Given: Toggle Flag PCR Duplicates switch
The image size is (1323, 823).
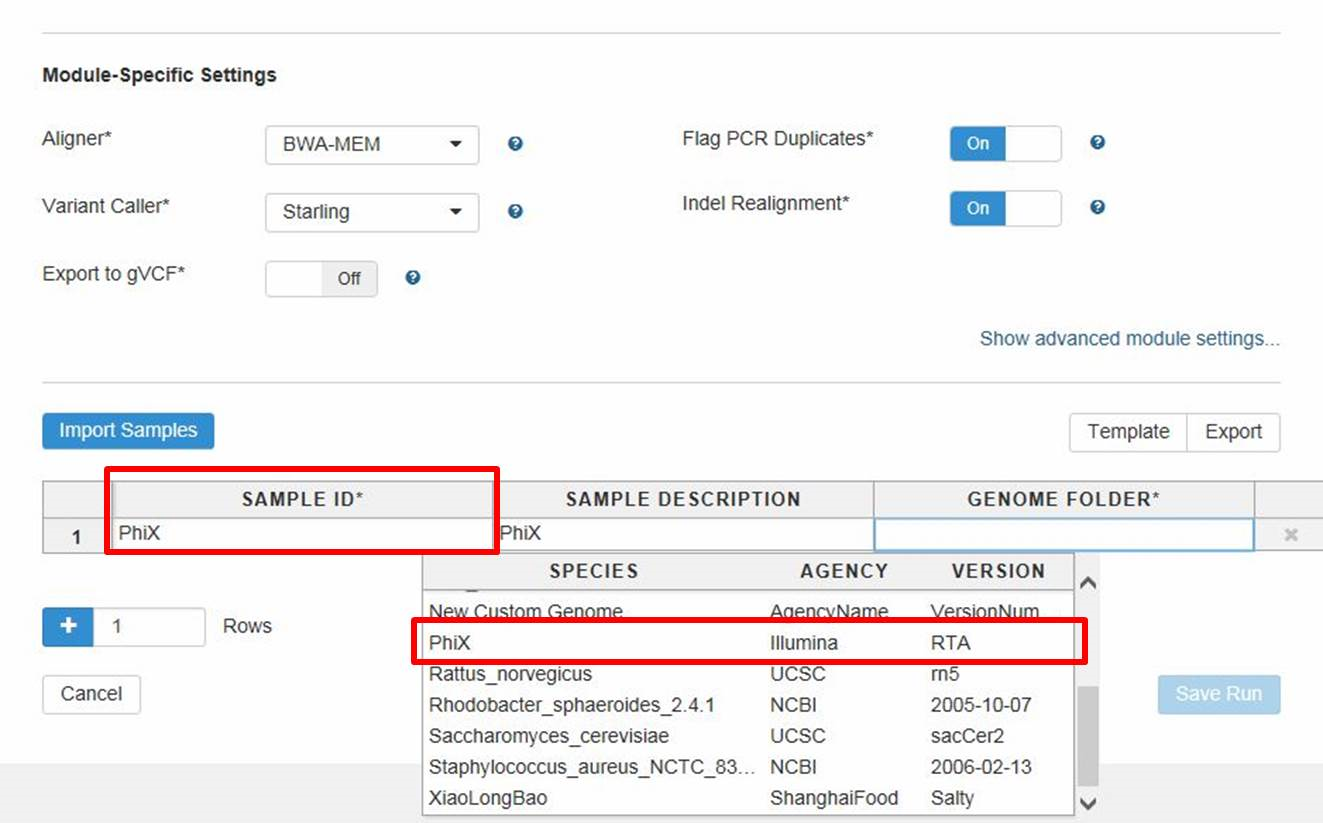Looking at the screenshot, I should click(x=1004, y=144).
